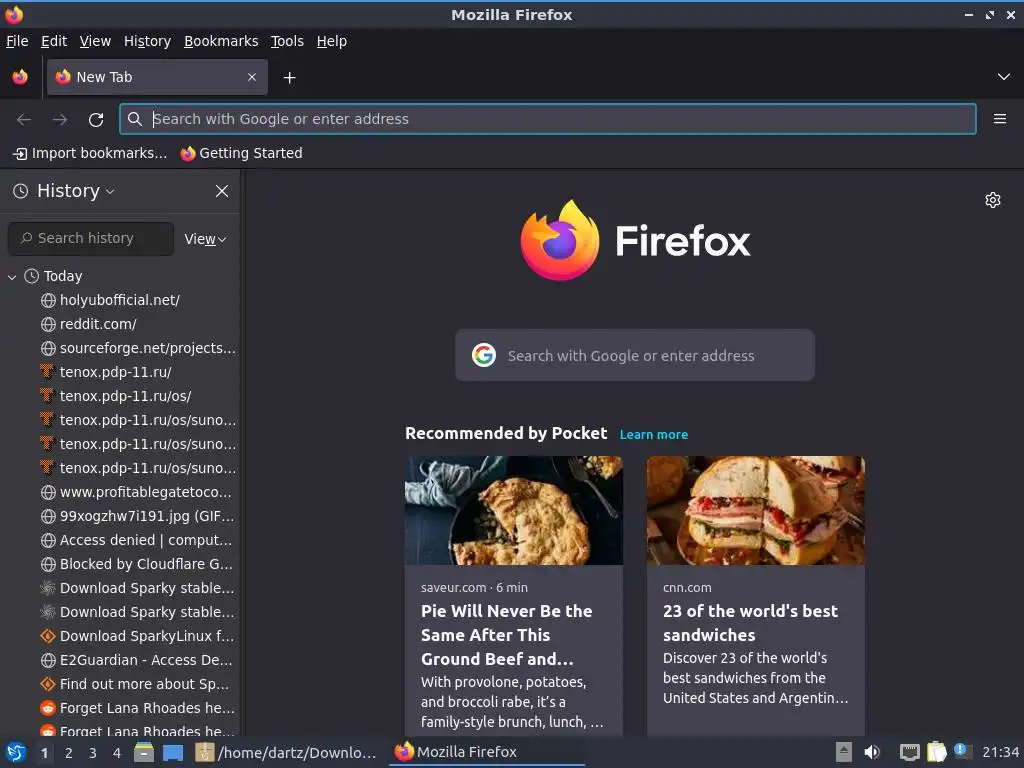Open the Bookmarks menu

[221, 41]
